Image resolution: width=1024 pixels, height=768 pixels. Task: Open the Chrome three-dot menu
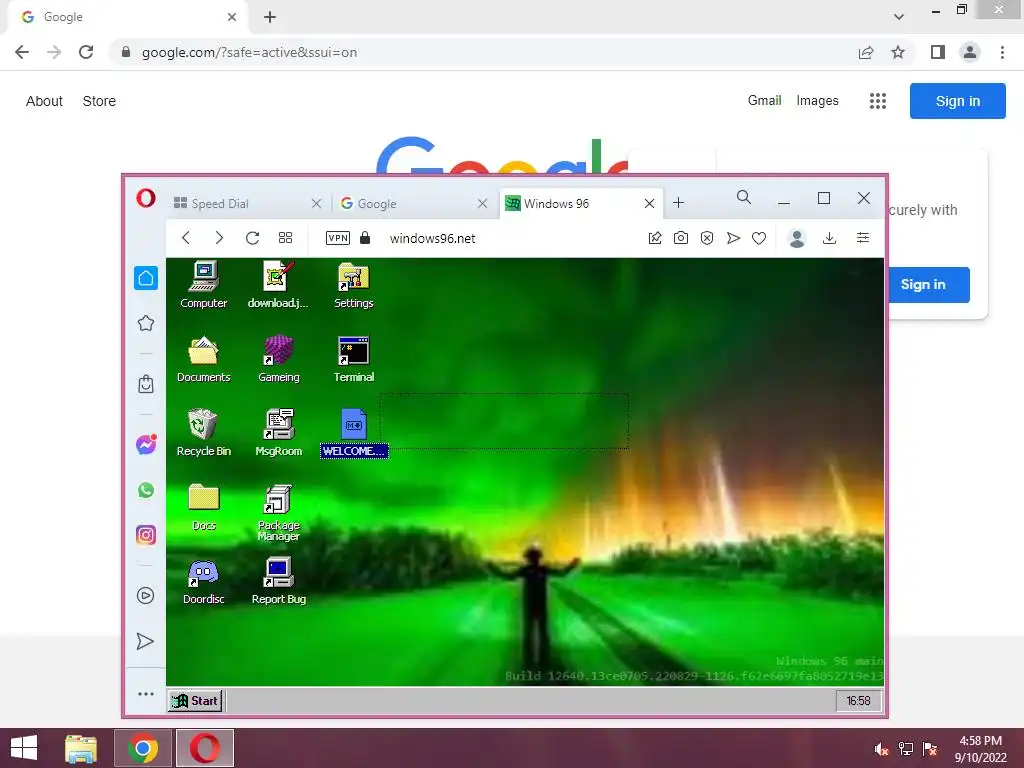1002,52
